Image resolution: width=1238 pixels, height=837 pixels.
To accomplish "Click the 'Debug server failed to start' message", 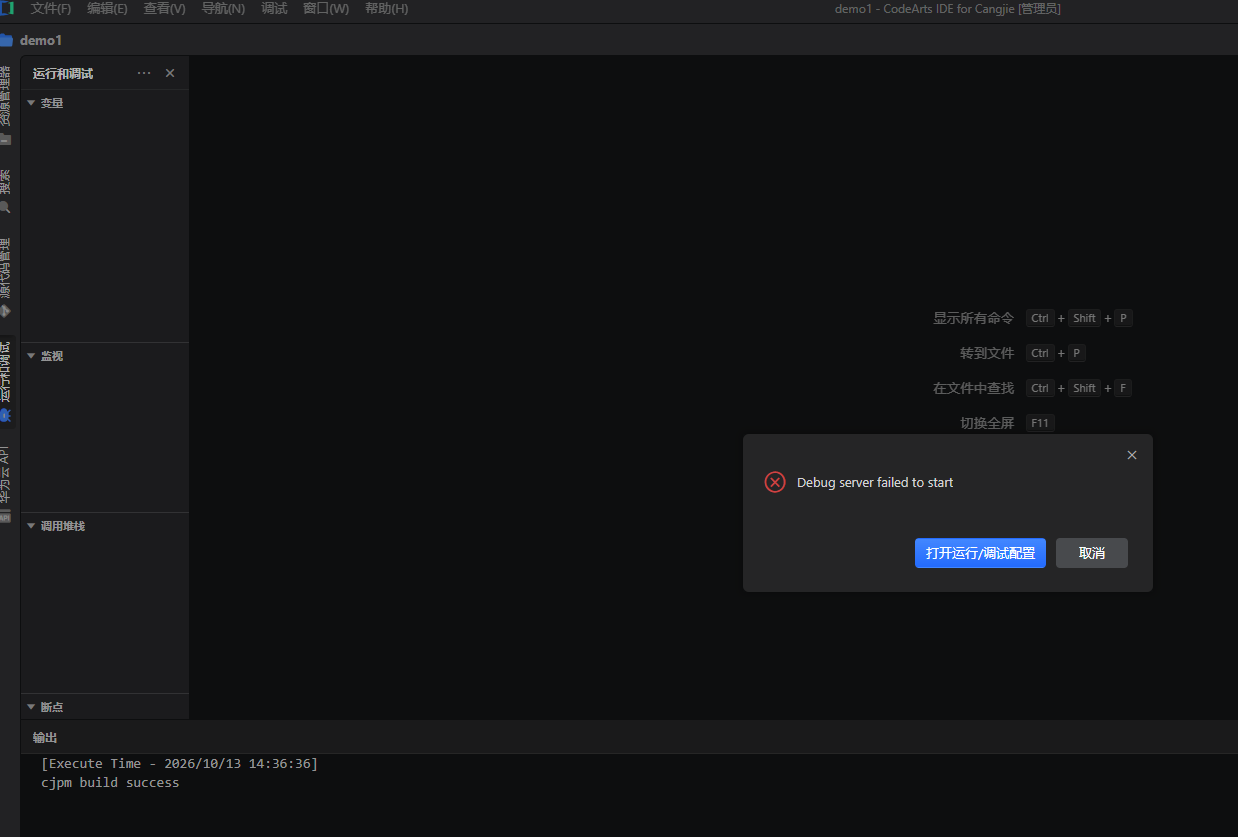I will click(875, 483).
